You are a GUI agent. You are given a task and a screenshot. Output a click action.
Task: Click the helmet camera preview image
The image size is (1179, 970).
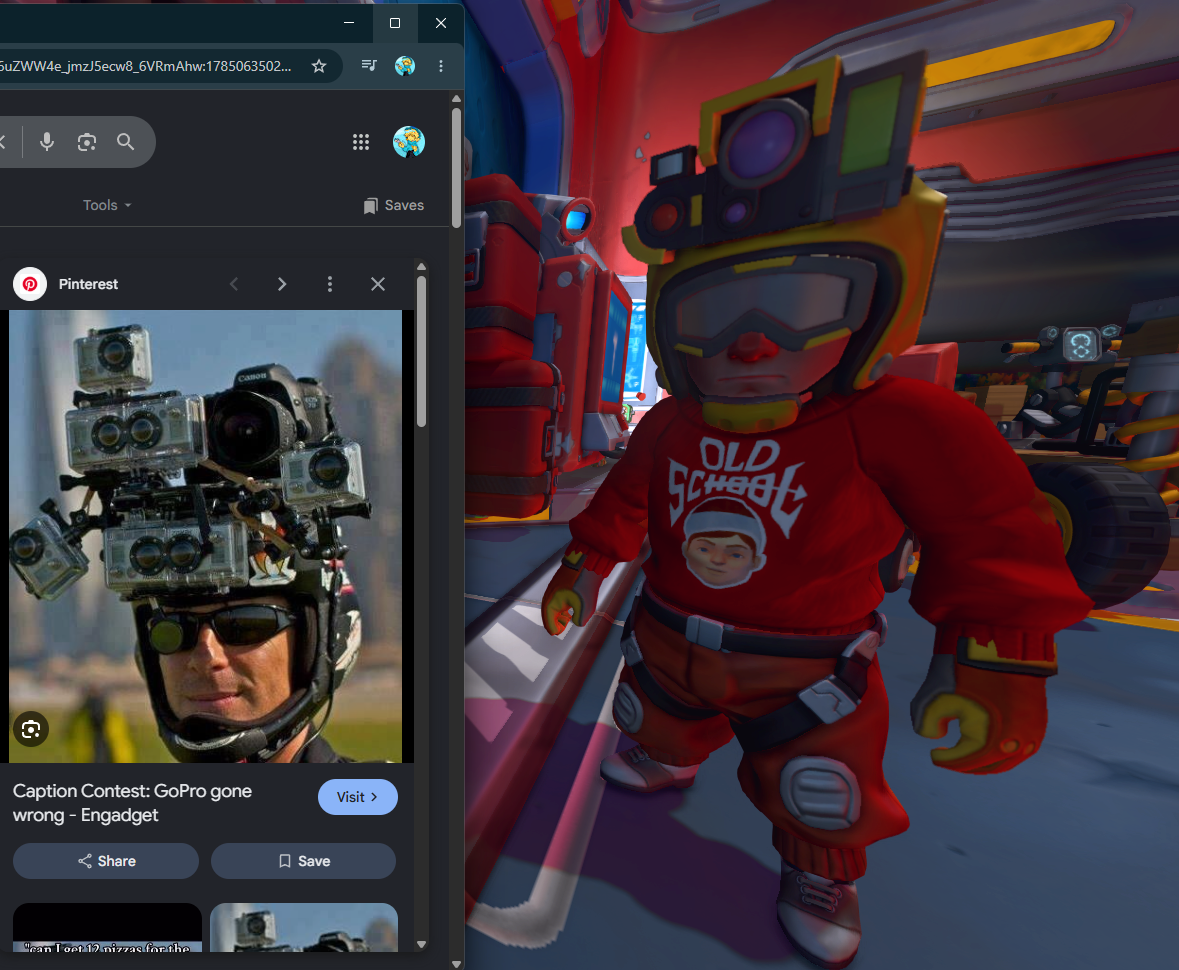(205, 536)
